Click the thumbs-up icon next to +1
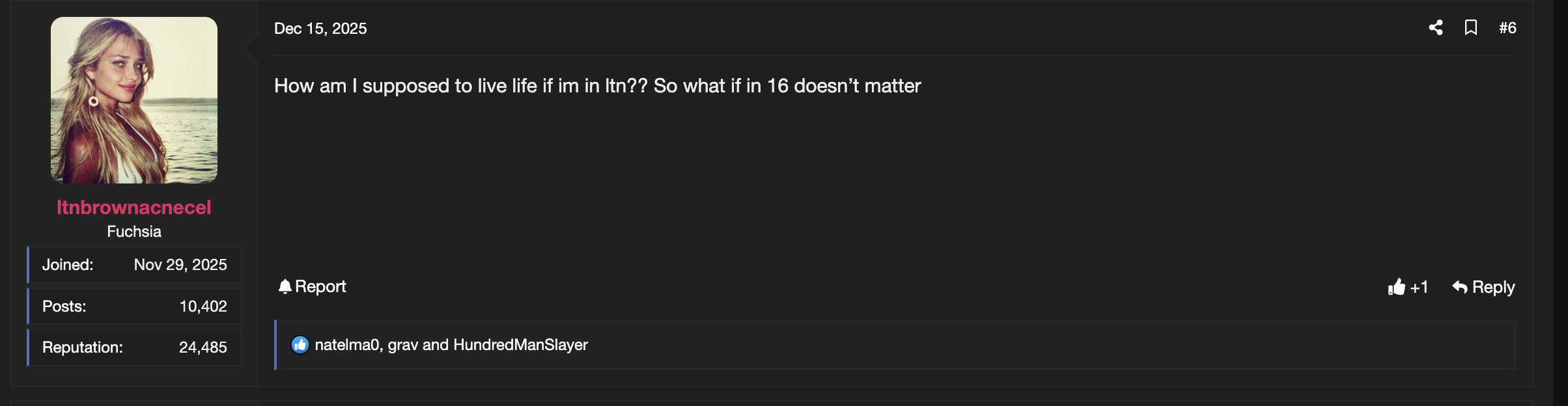The width and height of the screenshot is (1568, 406). 1398,287
